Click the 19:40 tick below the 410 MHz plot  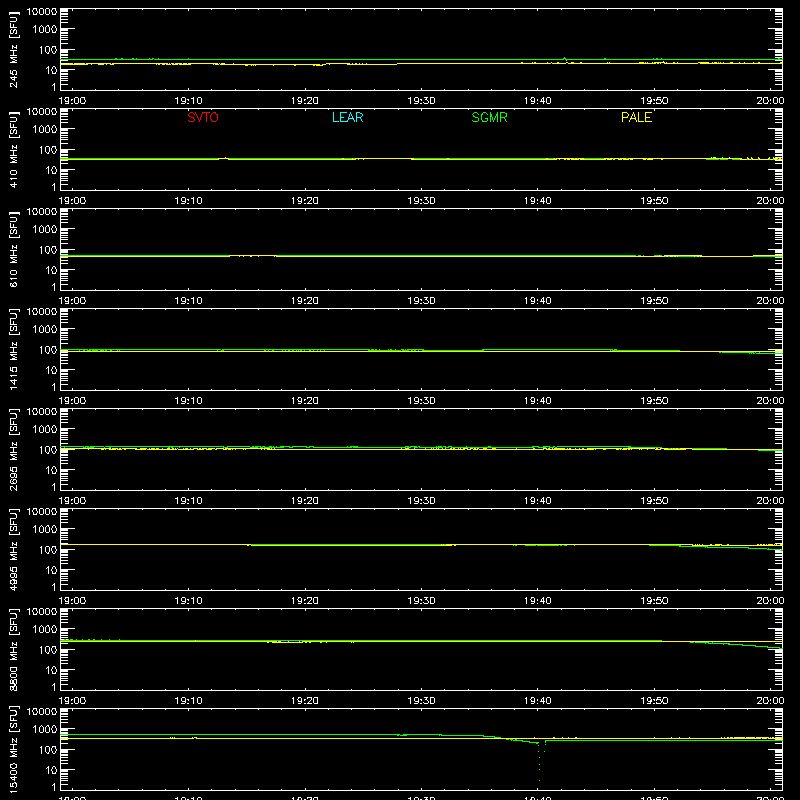pyautogui.click(x=538, y=201)
